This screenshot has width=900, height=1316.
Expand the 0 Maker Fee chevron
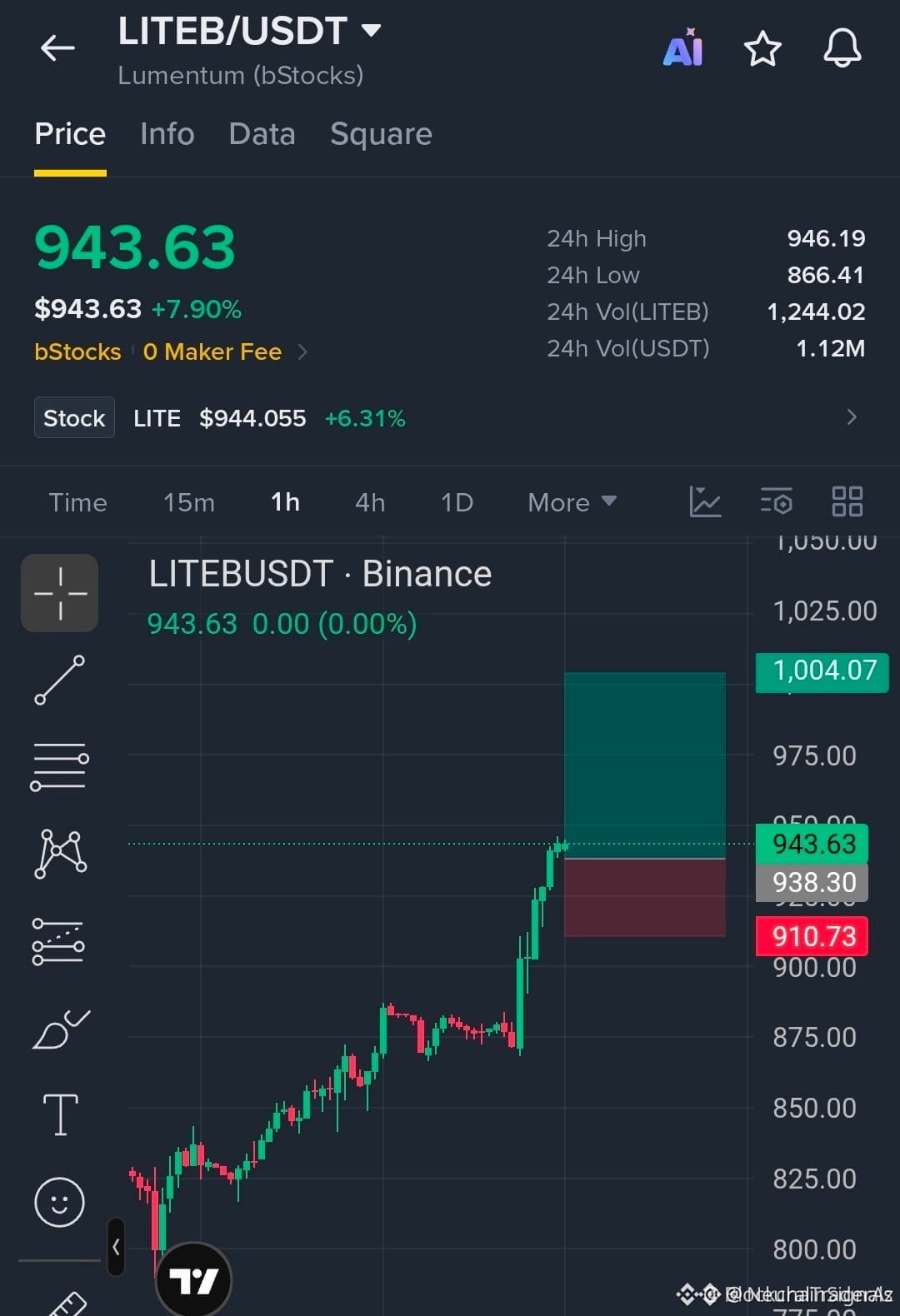[302, 351]
